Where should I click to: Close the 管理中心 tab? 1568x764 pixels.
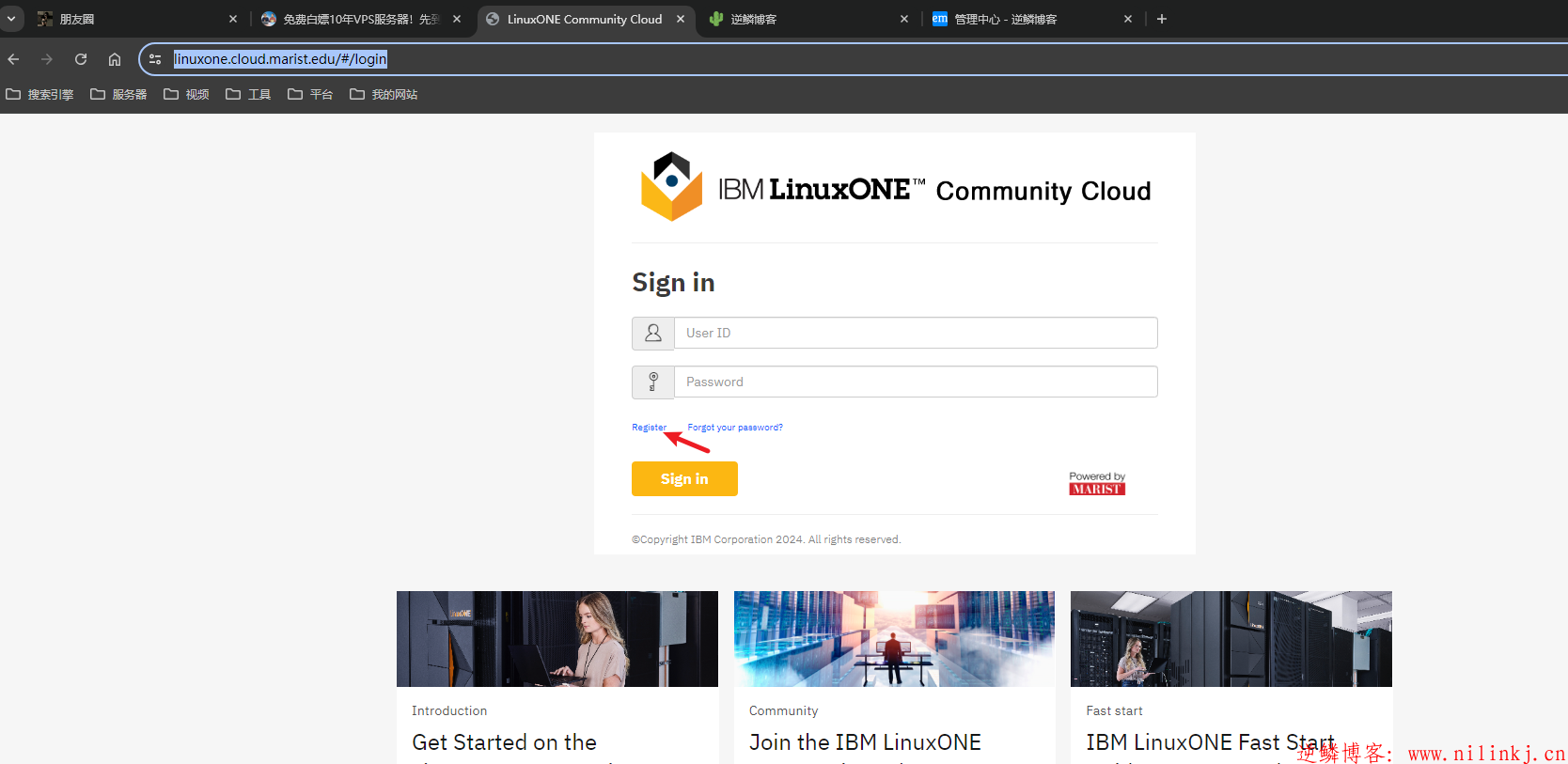tap(1128, 19)
